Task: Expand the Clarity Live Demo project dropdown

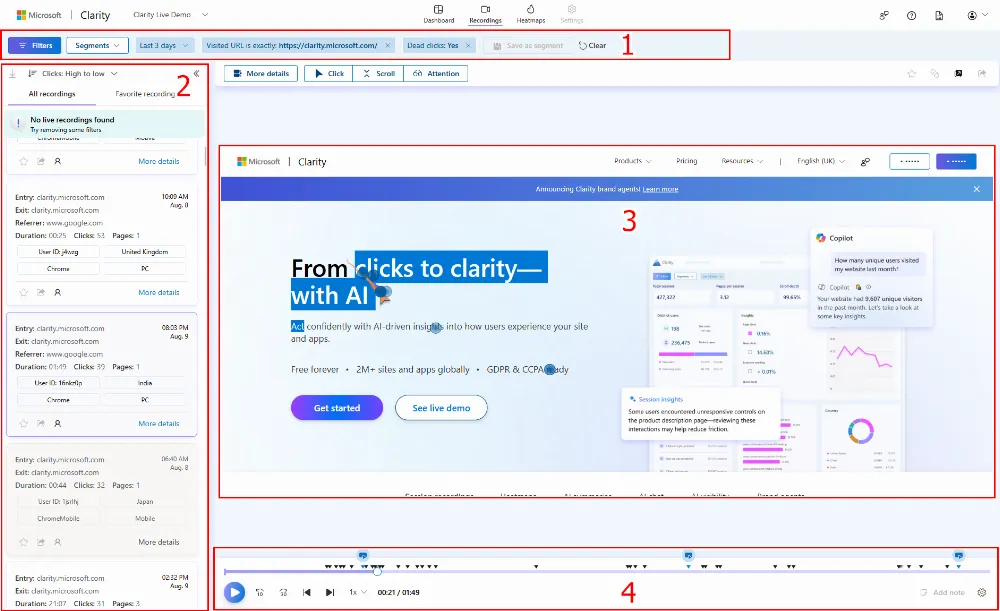Action: tap(170, 15)
